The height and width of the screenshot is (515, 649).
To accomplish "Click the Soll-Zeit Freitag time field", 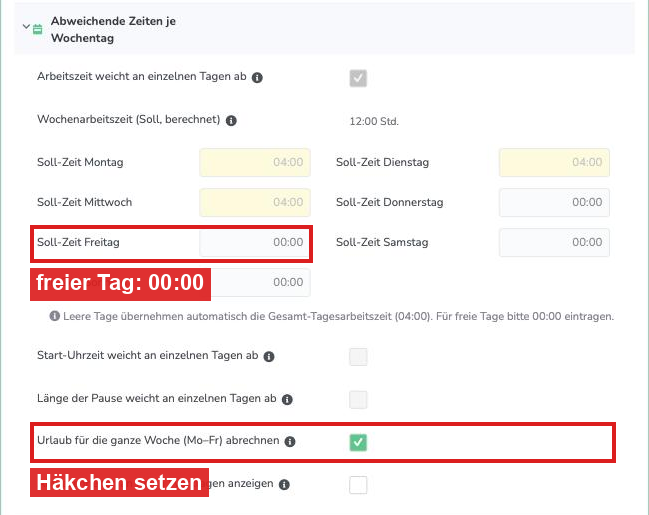I will 255,242.
